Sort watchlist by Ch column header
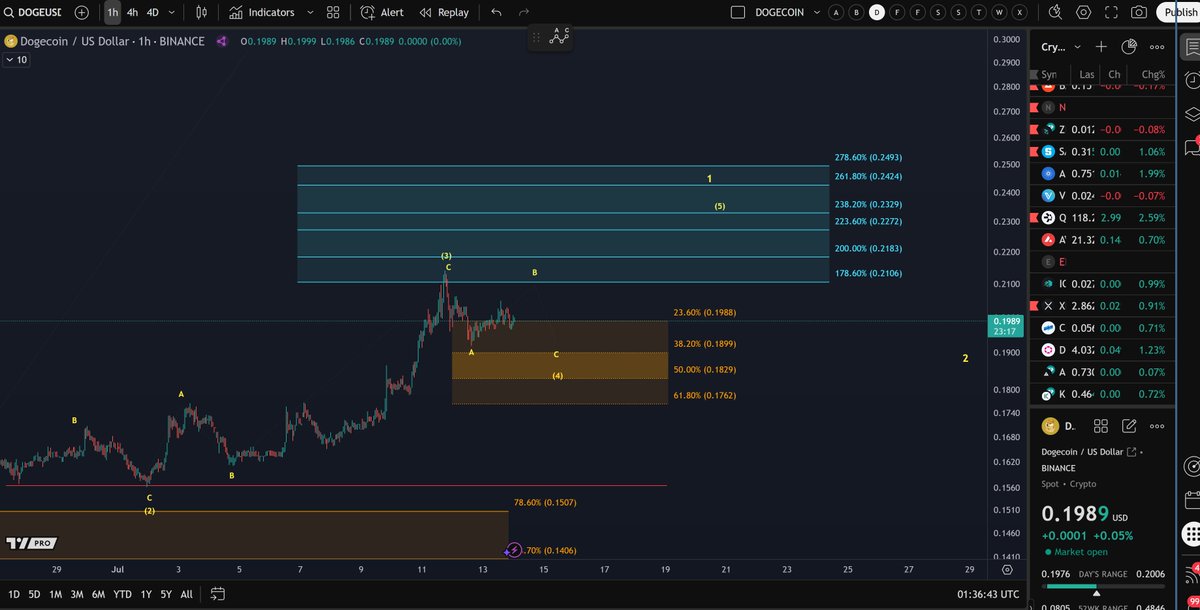 [1114, 74]
